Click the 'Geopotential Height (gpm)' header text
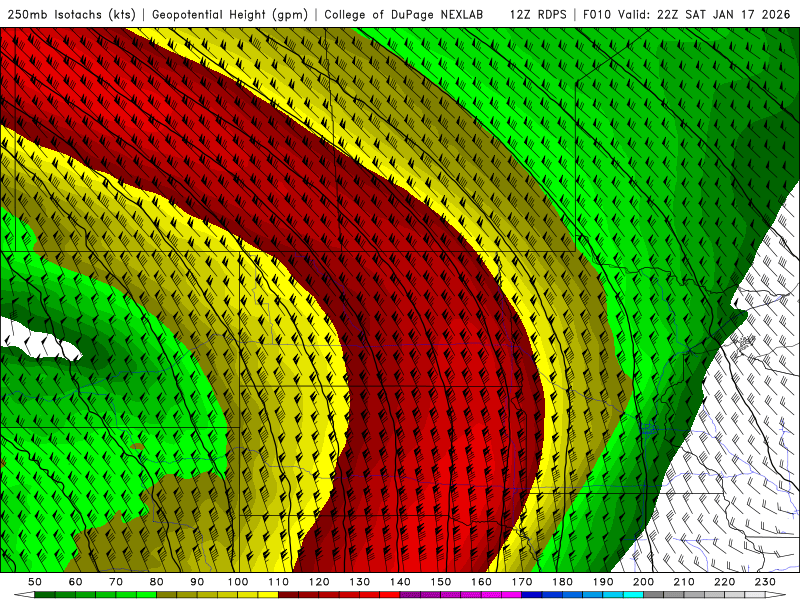 tap(230, 14)
